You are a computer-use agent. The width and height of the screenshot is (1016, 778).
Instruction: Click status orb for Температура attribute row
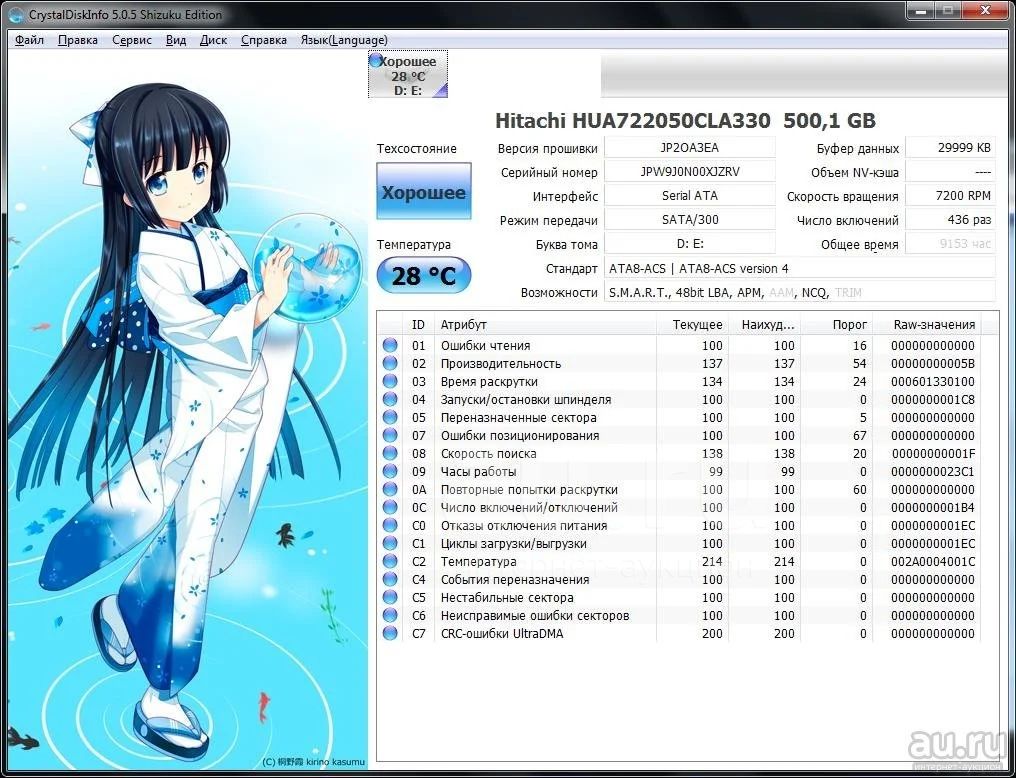[x=390, y=562]
